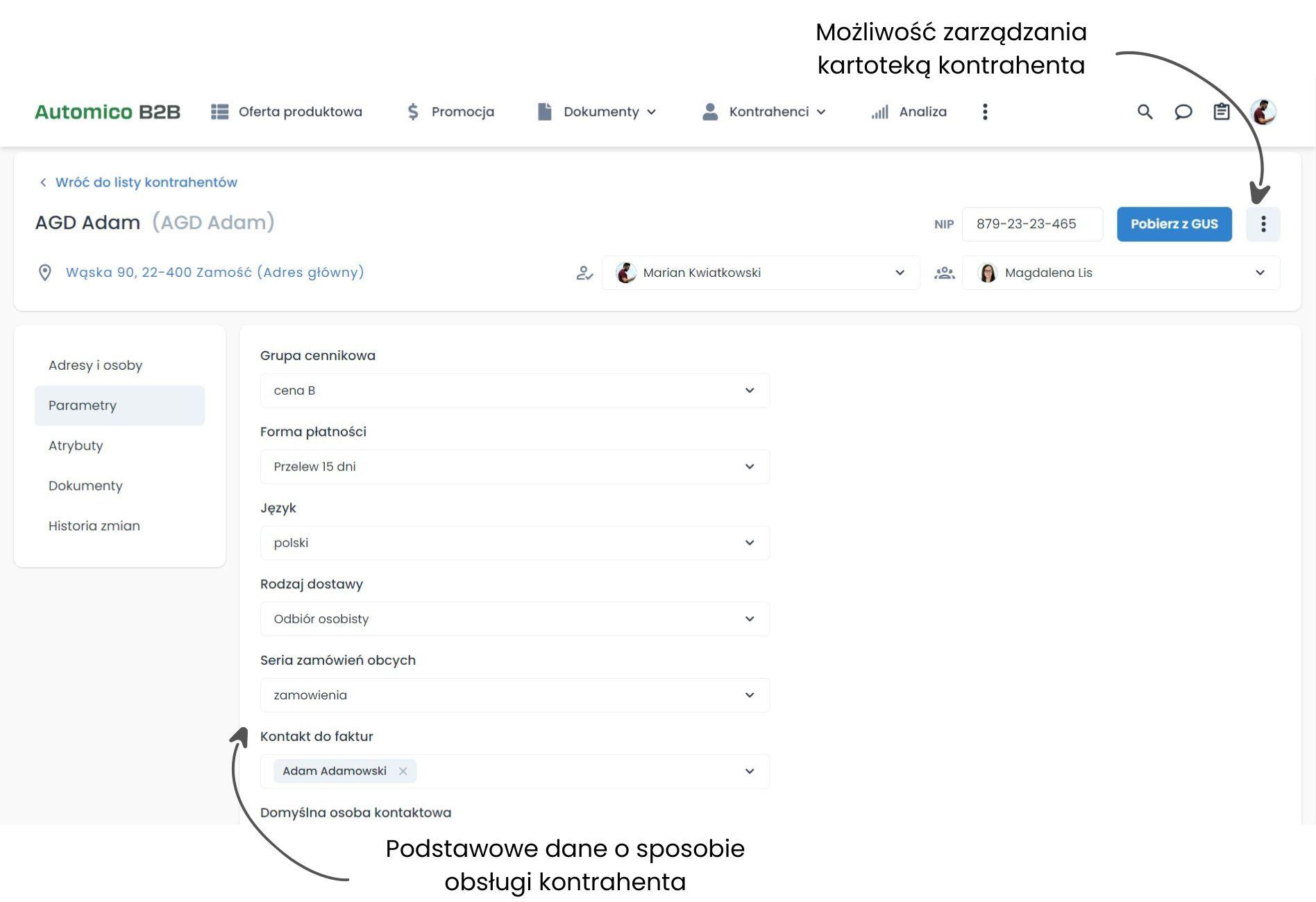Open the chat bubble icon
The height and width of the screenshot is (902, 1316).
(x=1183, y=112)
